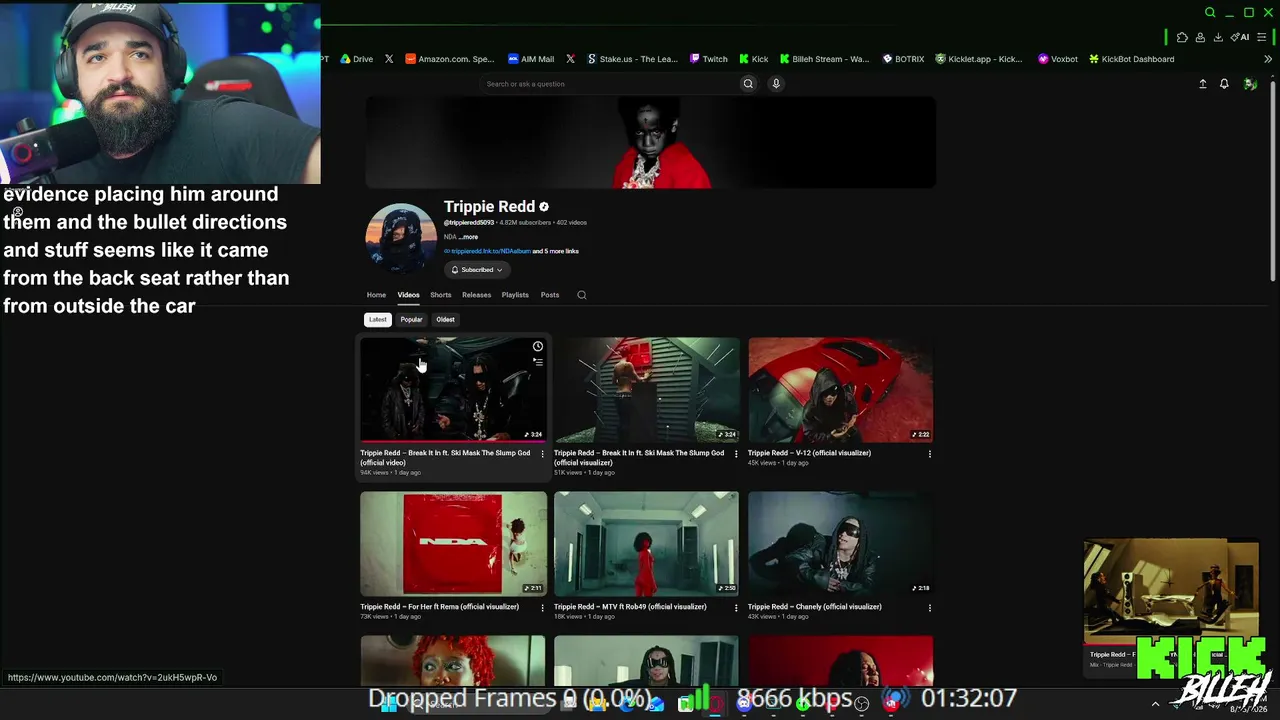Open the YouTube notifications bell
Viewport: 1280px width, 720px height.
[x=1224, y=84]
